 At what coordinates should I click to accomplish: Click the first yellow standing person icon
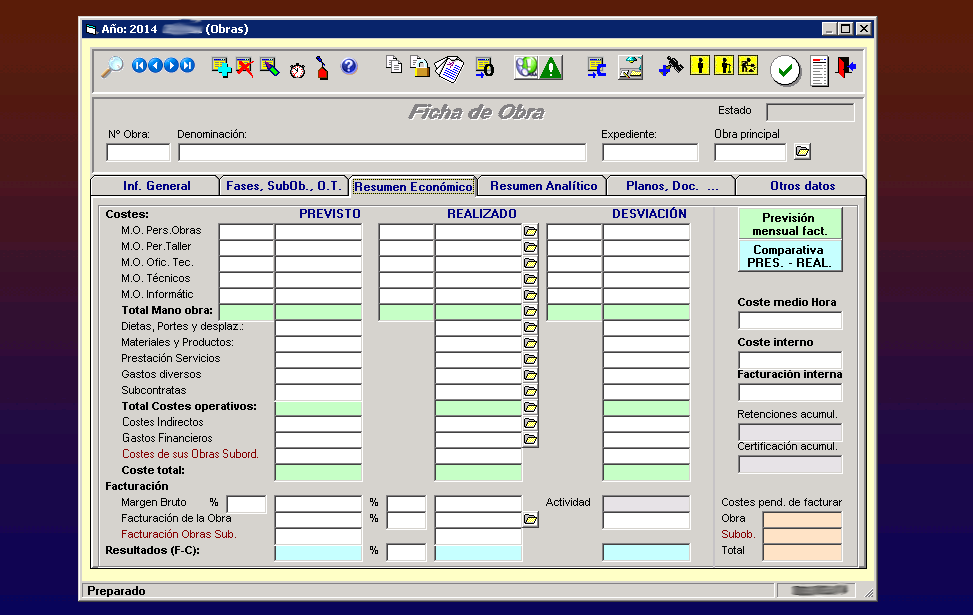[700, 65]
